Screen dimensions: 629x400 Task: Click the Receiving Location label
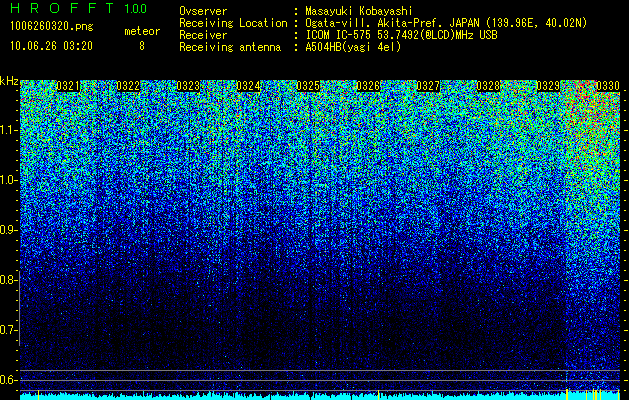(x=233, y=23)
